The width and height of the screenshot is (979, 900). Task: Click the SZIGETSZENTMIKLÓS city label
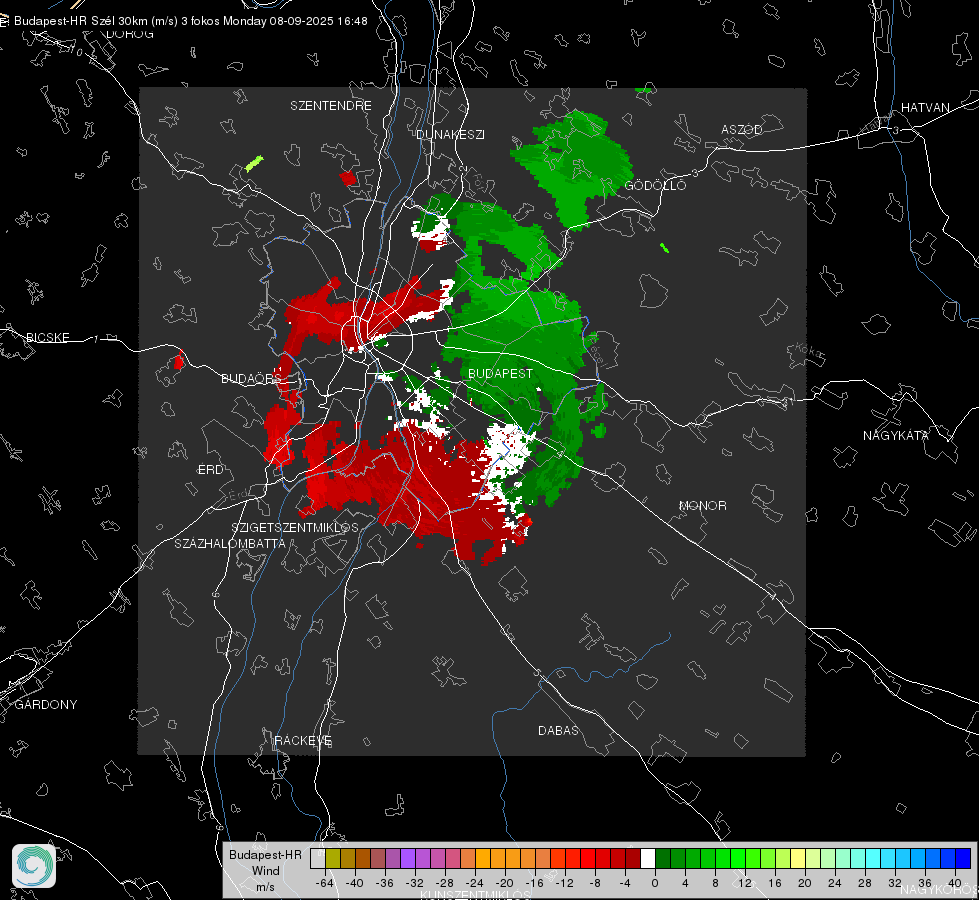(x=295, y=528)
